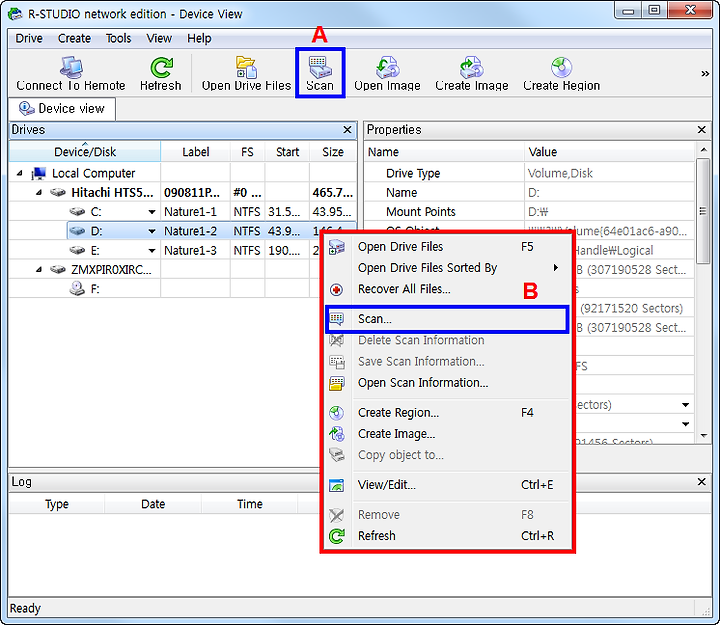The height and width of the screenshot is (625, 720).
Task: Click the Scan toolbar icon
Action: 320,73
